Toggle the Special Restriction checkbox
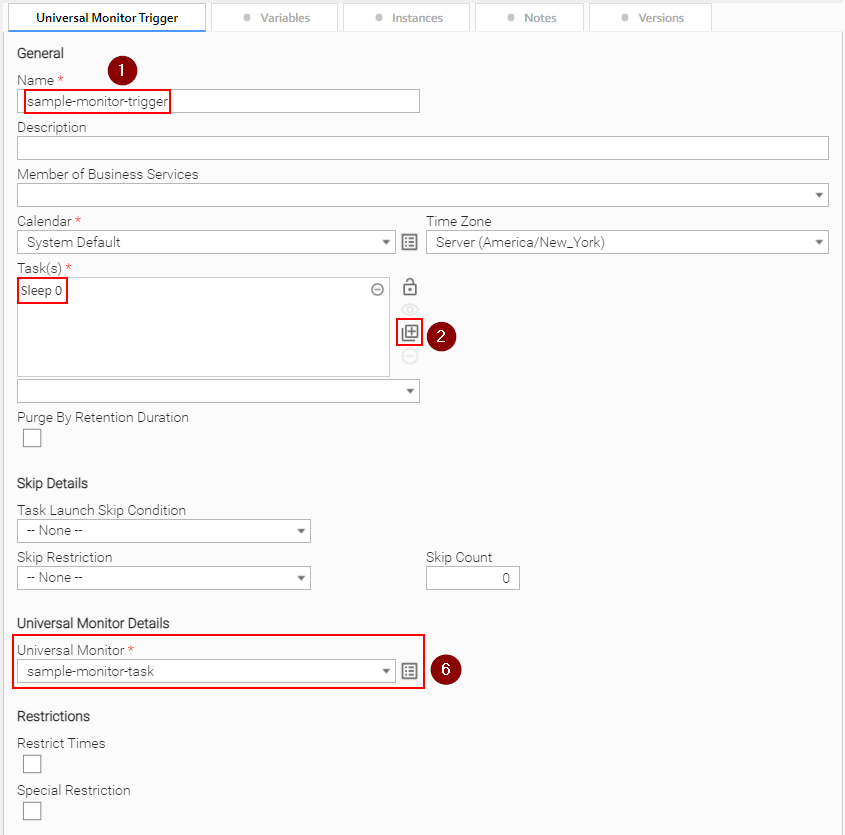 coord(32,811)
